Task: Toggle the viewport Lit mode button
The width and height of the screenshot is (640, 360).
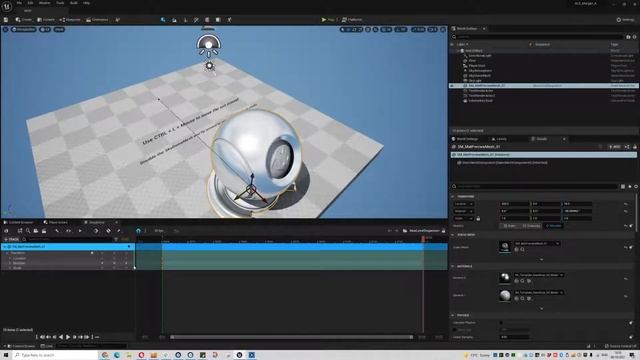Action: (x=45, y=29)
